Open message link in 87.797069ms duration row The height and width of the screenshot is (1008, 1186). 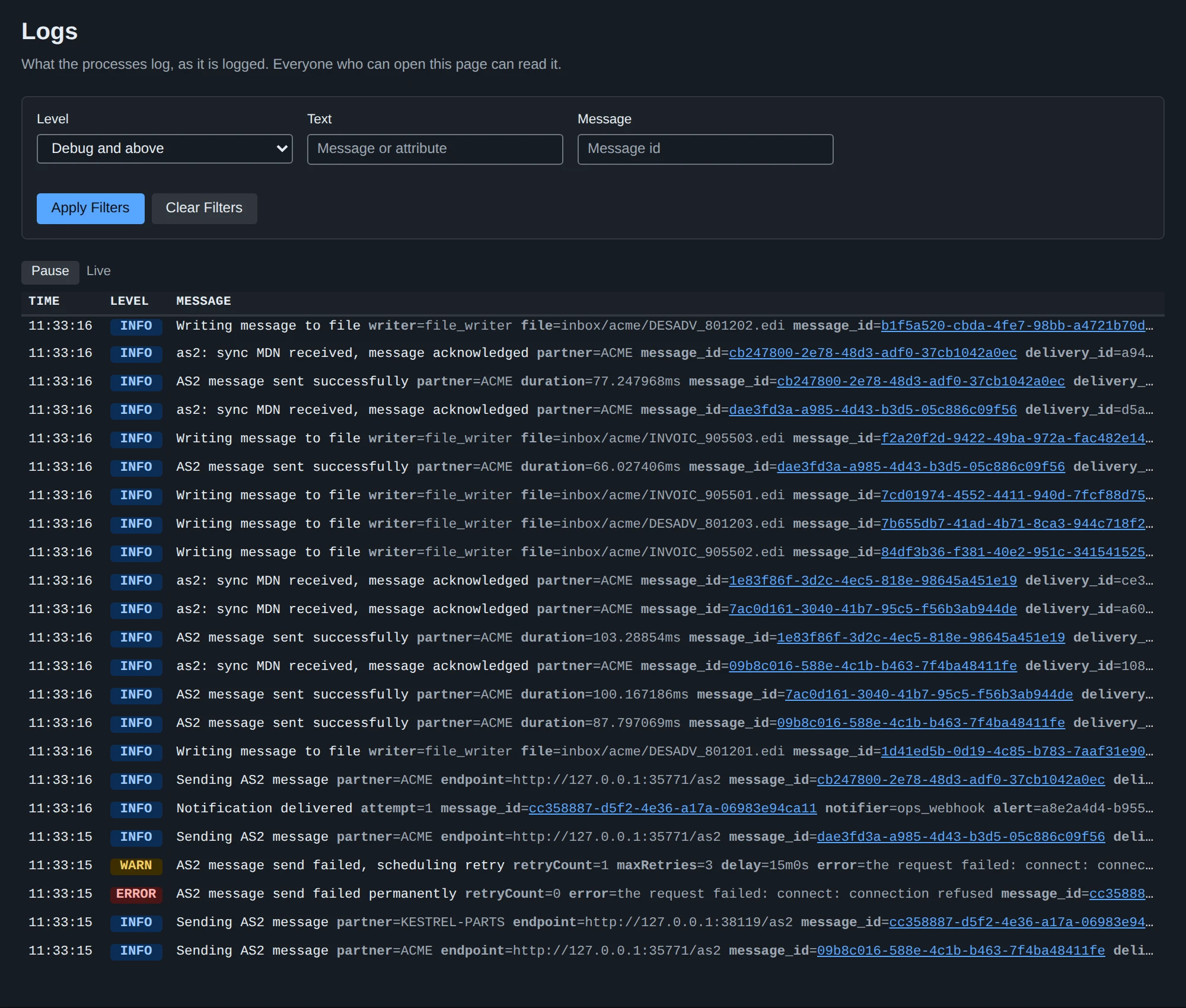(x=920, y=723)
